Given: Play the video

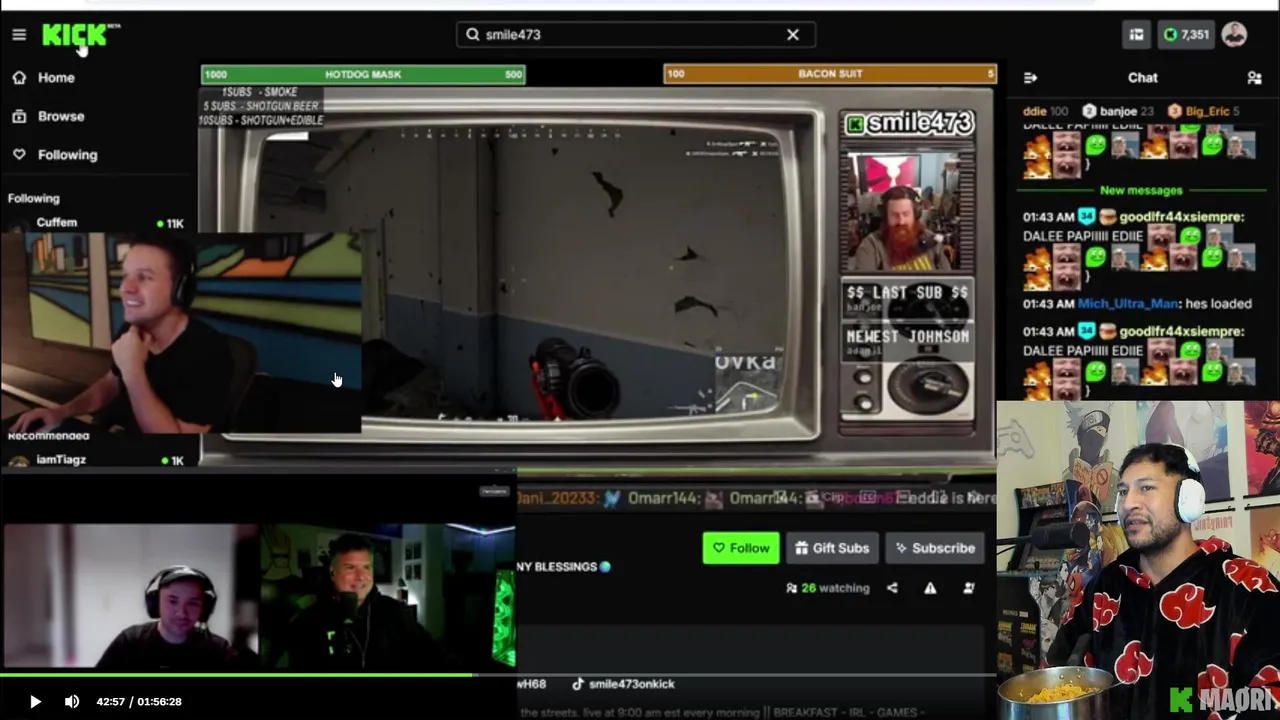Looking at the screenshot, I should pos(35,702).
